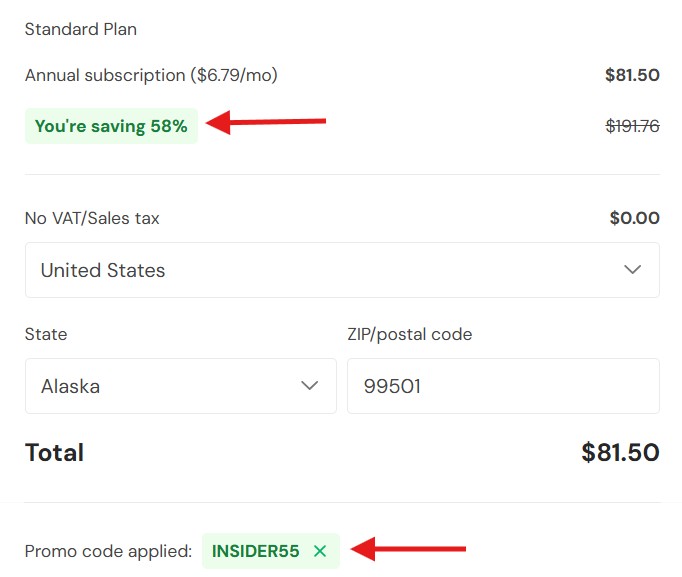
Task: Click the bold $81.50 total amount
Action: point(620,452)
